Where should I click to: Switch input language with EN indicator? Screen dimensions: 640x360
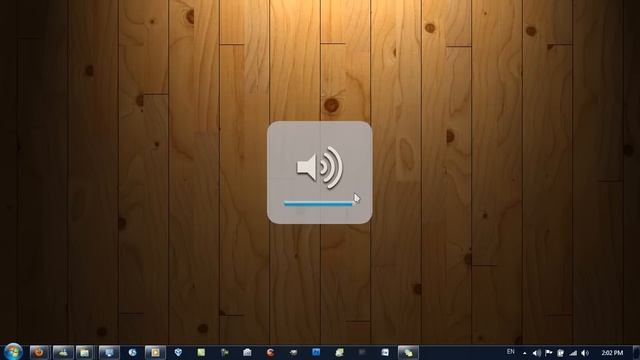[x=511, y=352]
